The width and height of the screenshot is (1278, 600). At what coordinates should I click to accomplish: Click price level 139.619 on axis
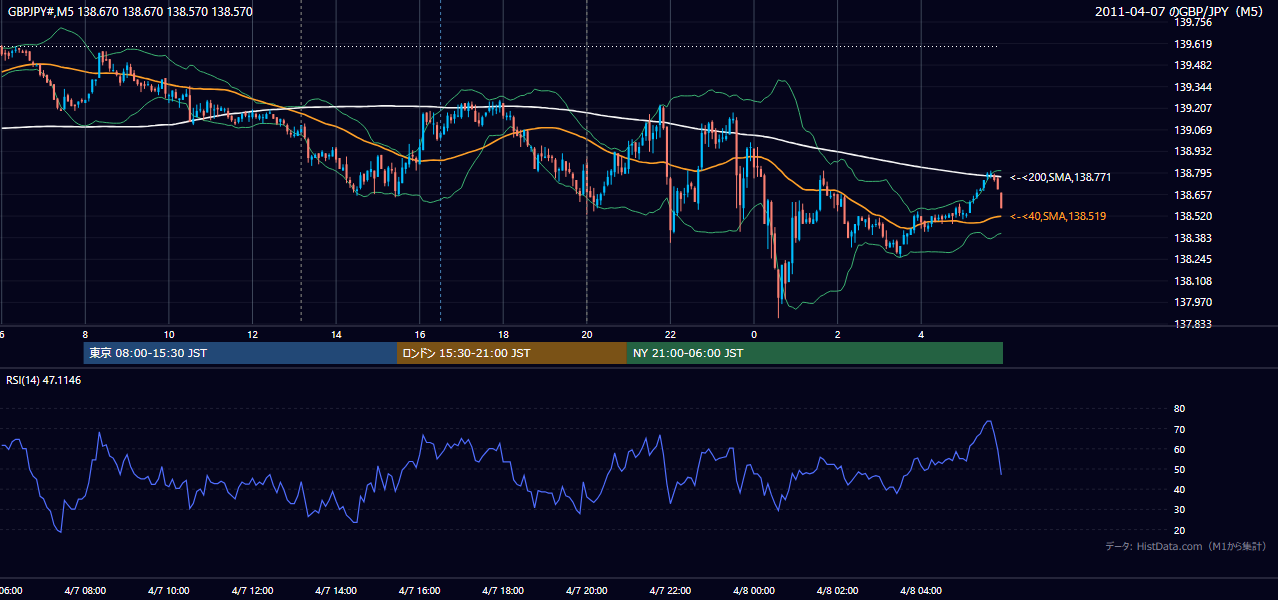1193,44
